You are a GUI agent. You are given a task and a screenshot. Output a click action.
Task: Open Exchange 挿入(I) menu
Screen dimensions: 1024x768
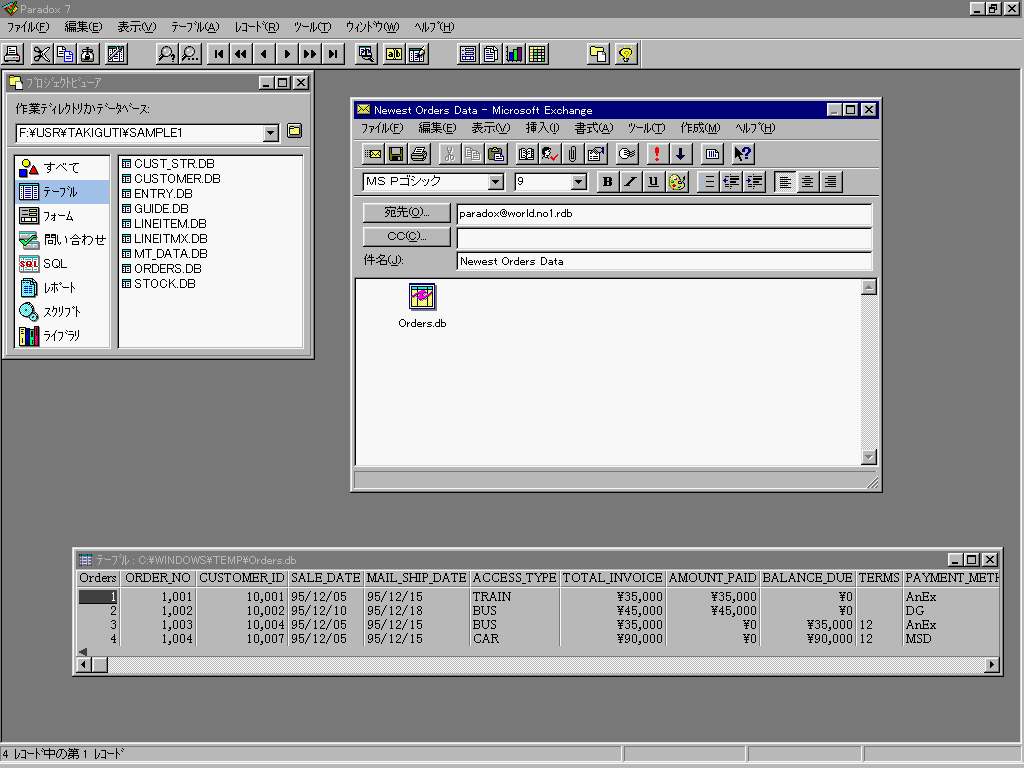[543, 128]
